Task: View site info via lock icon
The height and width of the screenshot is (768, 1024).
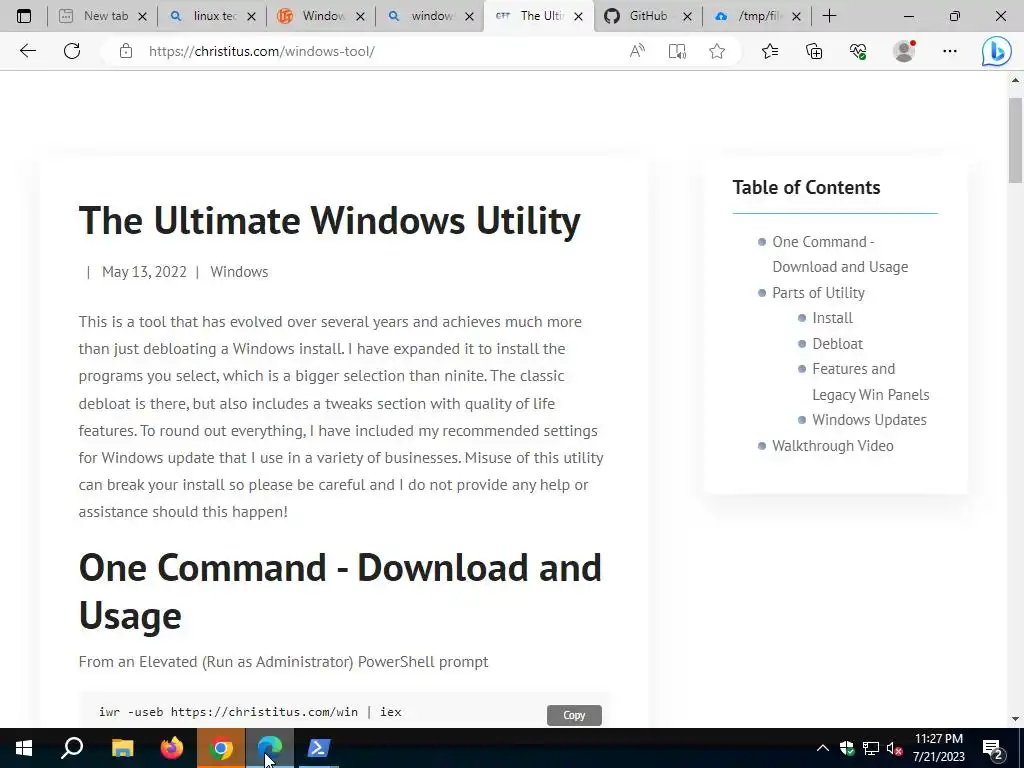Action: [126, 51]
